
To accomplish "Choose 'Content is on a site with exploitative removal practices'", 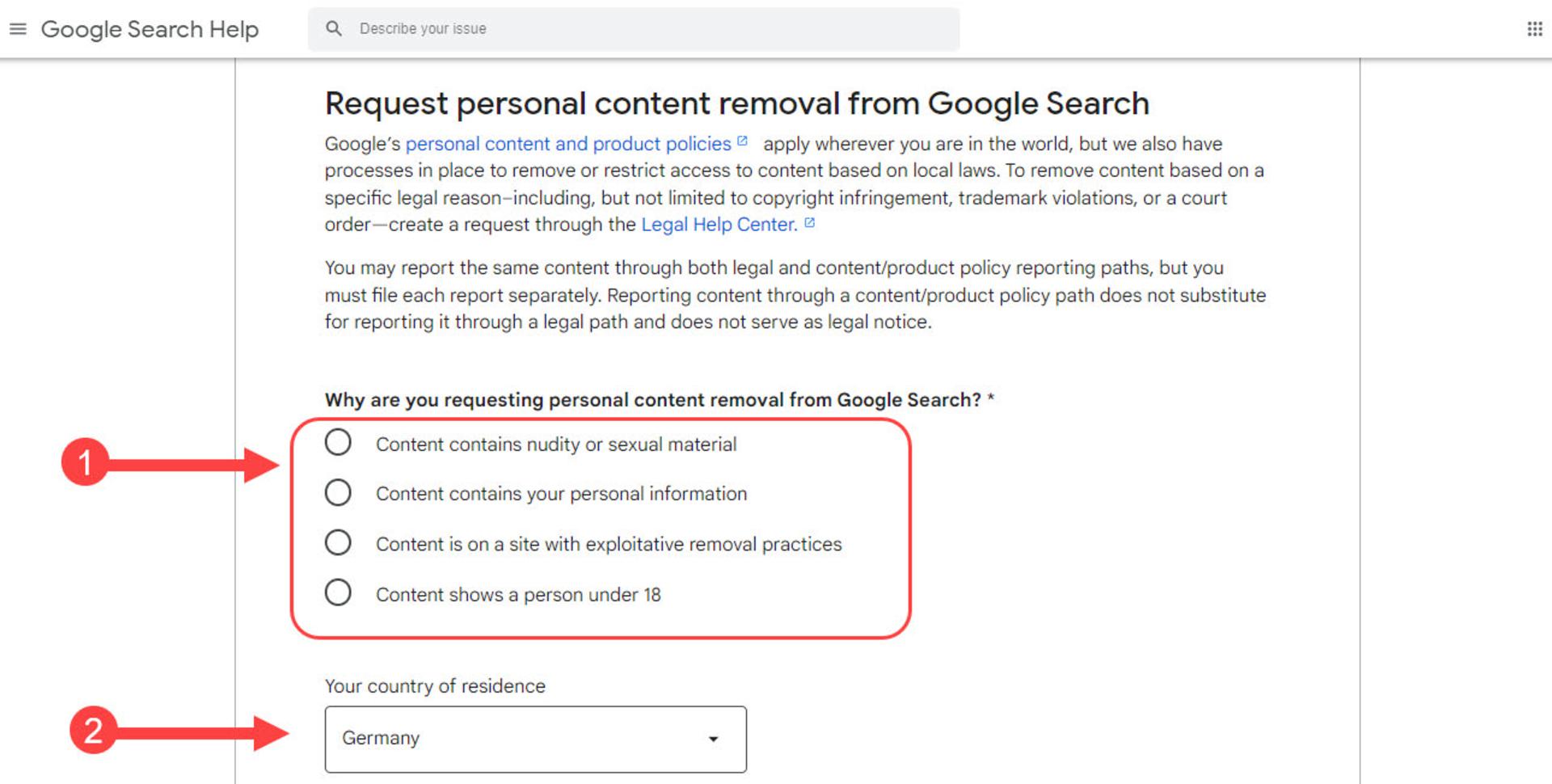I will point(338,543).
